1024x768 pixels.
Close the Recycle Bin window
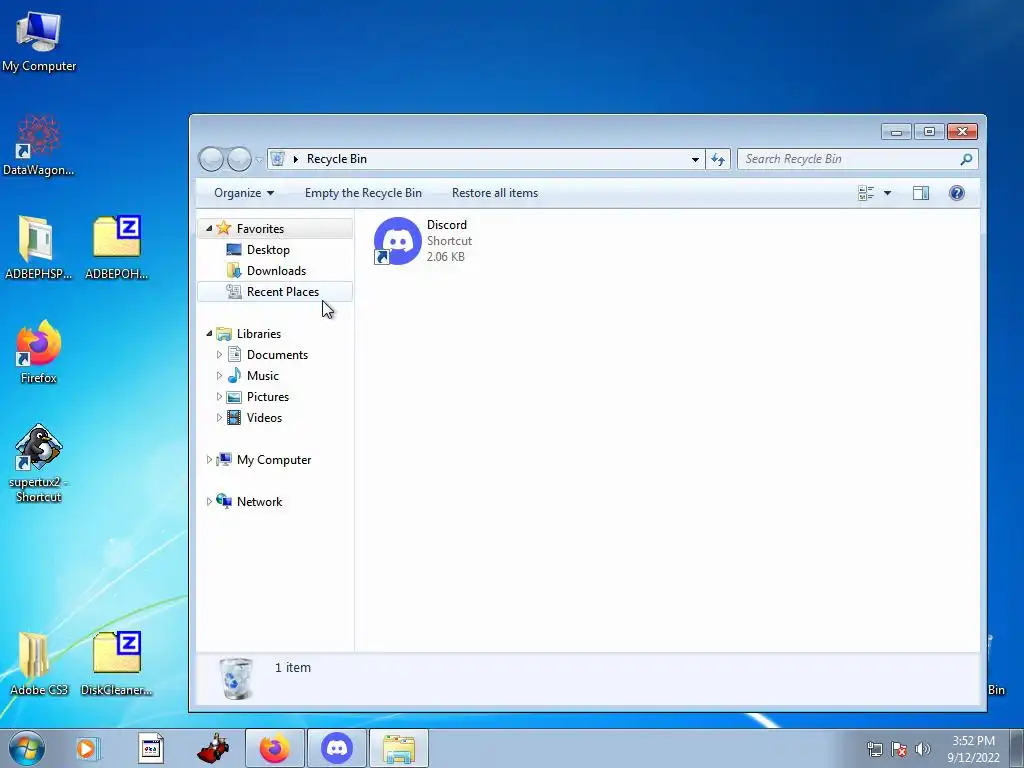[962, 132]
